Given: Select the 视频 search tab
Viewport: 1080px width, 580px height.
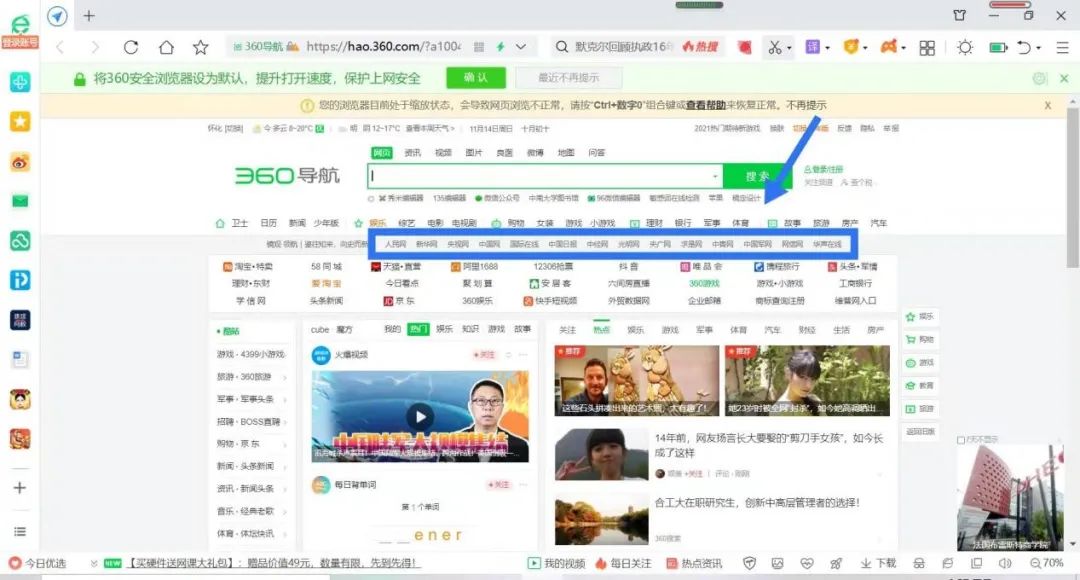Looking at the screenshot, I should point(444,153).
